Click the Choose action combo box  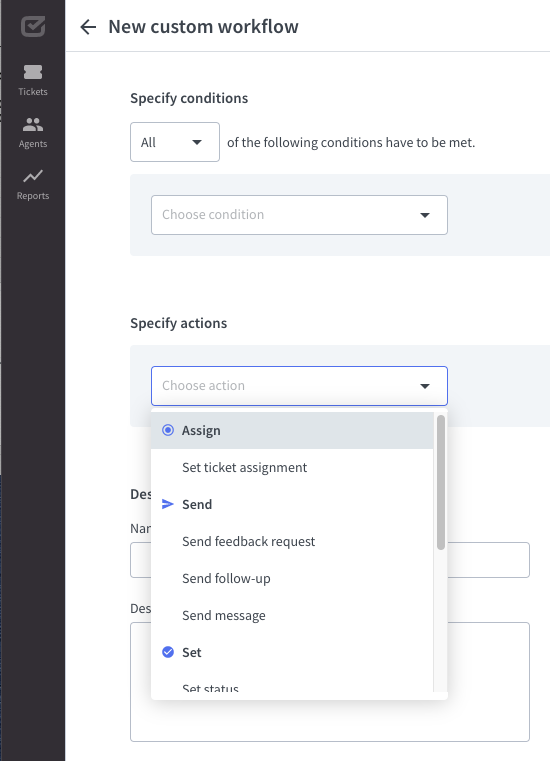[299, 386]
